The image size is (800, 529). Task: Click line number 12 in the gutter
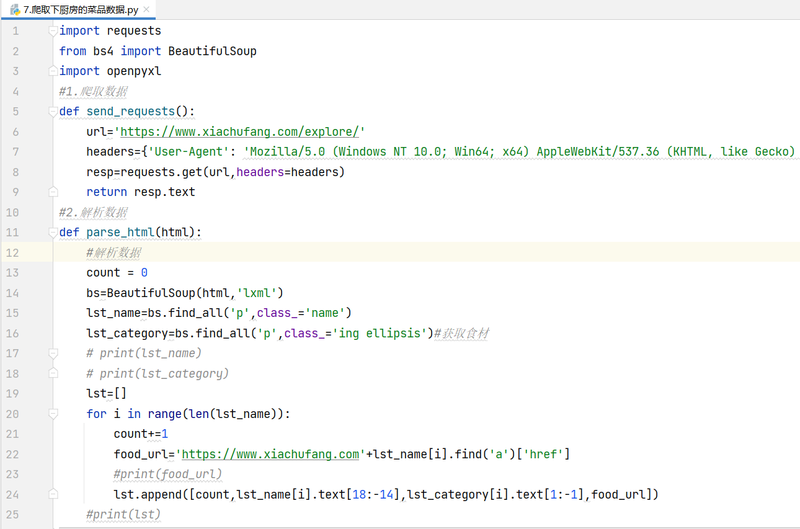[12, 253]
